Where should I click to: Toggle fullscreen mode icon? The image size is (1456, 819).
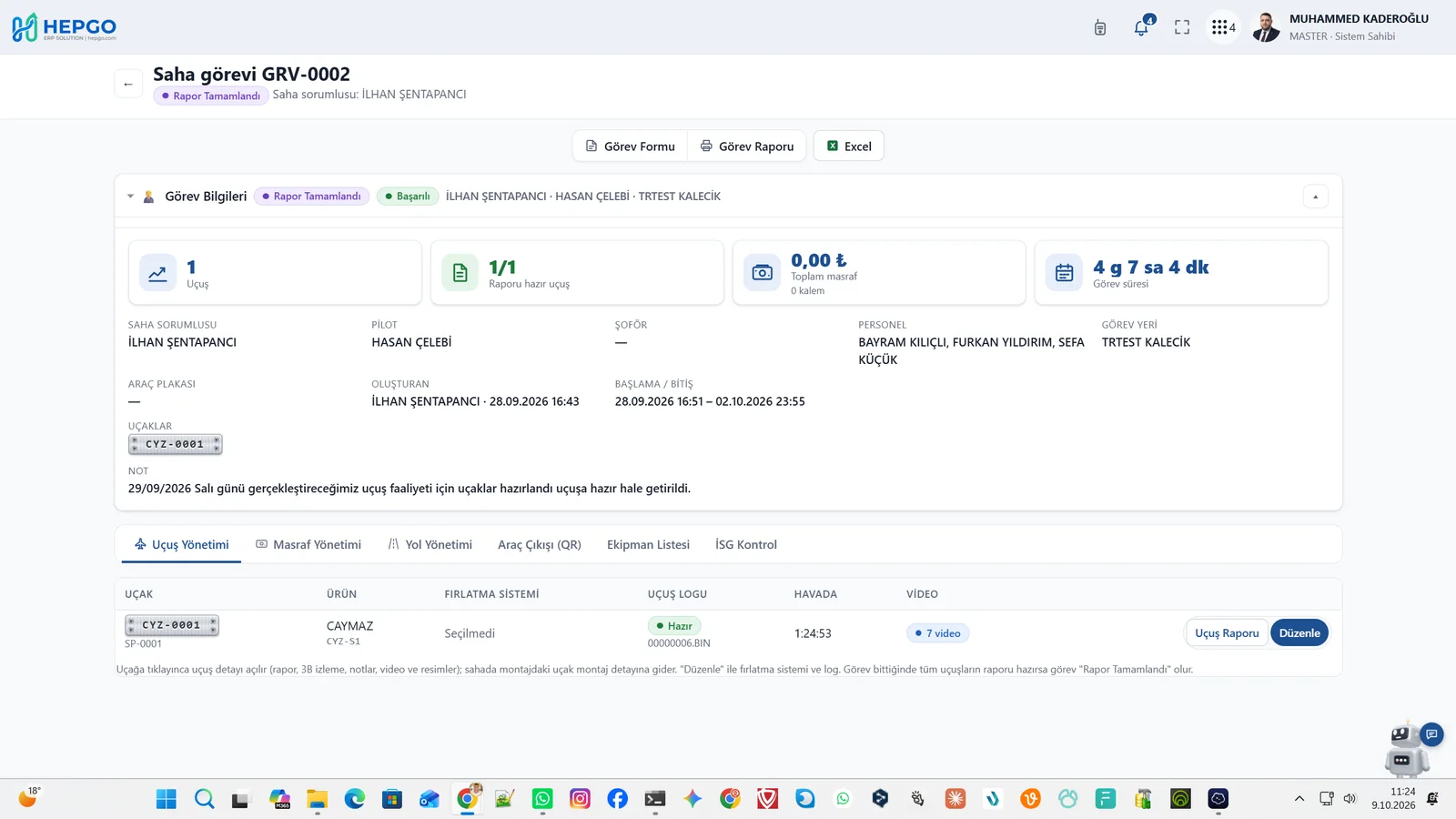1182,27
